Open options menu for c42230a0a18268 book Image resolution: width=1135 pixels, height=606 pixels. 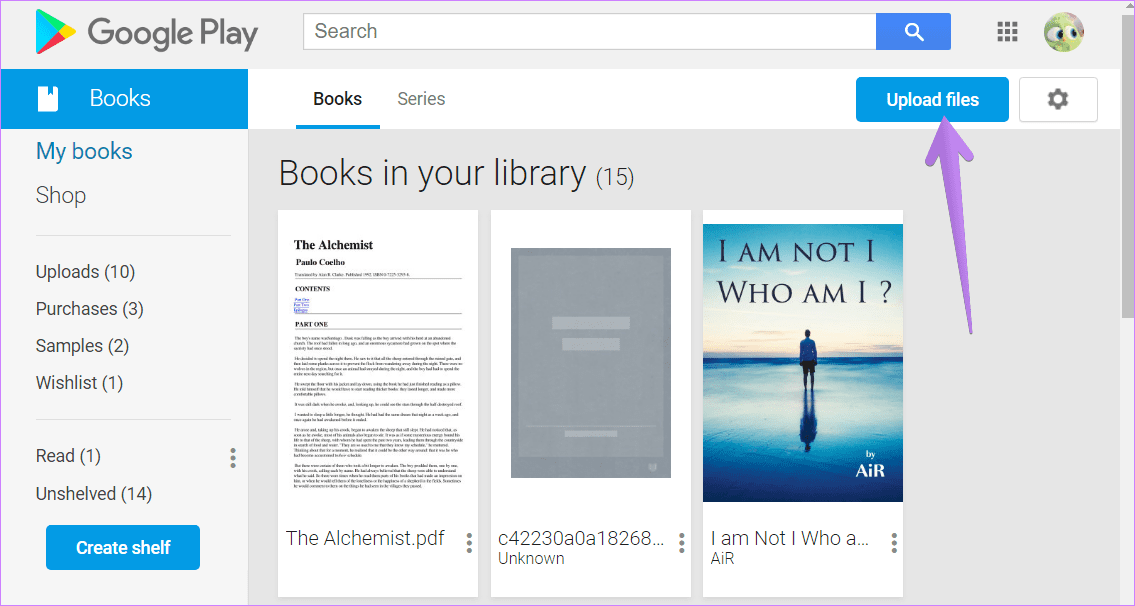[x=682, y=542]
